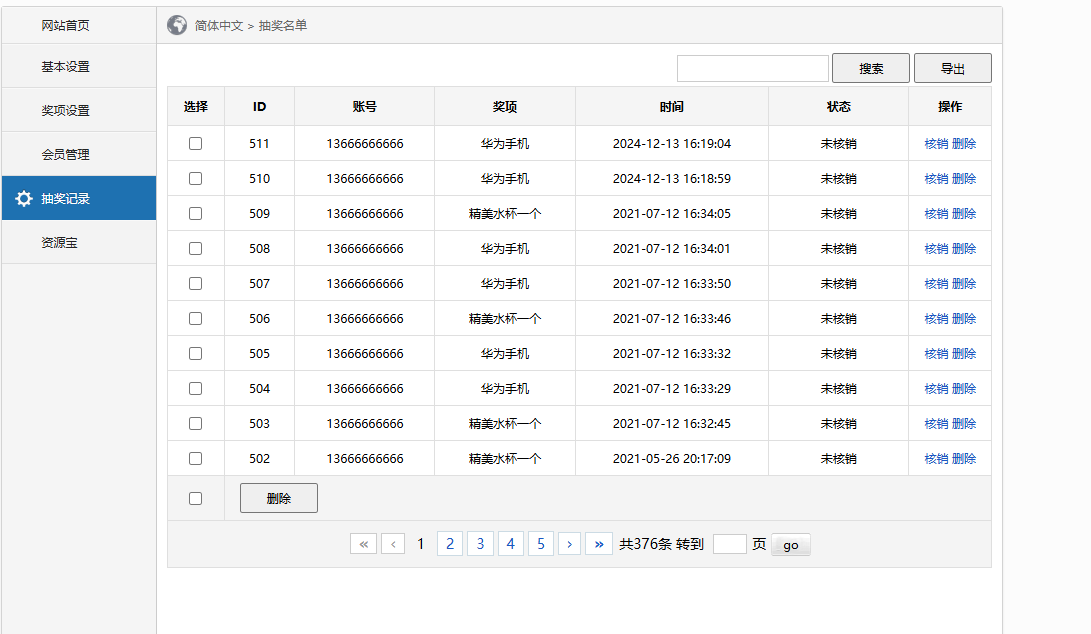Image resolution: width=1091 pixels, height=634 pixels.
Task: Click 删除 link for record 502
Action: (x=964, y=459)
